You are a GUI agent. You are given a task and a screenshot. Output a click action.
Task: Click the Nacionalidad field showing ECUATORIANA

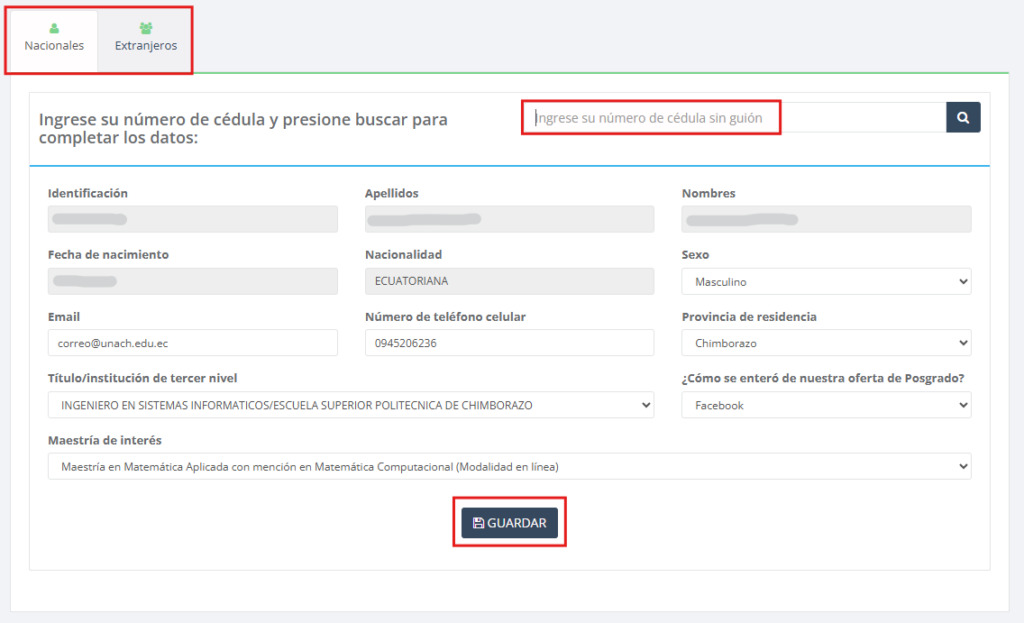(509, 281)
